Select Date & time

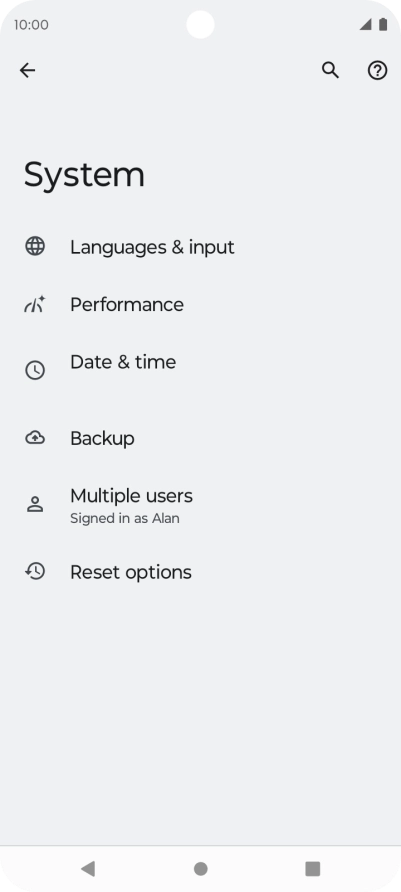pyautogui.click(x=200, y=370)
